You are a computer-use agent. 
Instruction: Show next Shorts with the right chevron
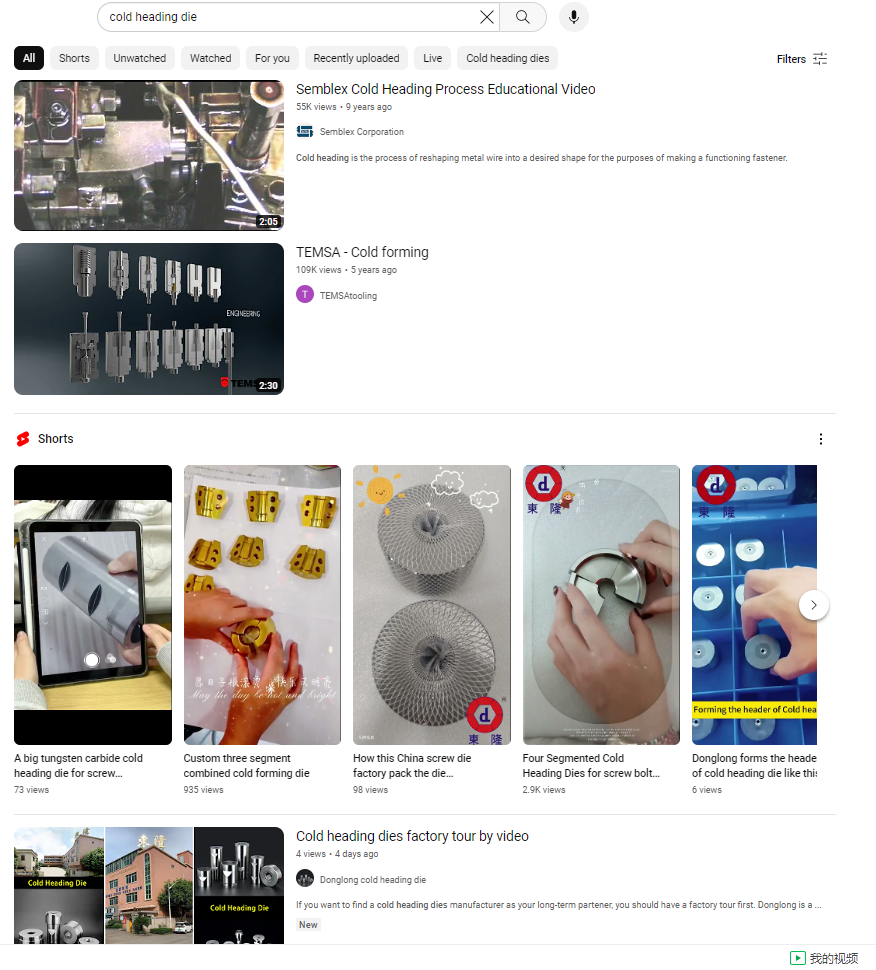[814, 605]
